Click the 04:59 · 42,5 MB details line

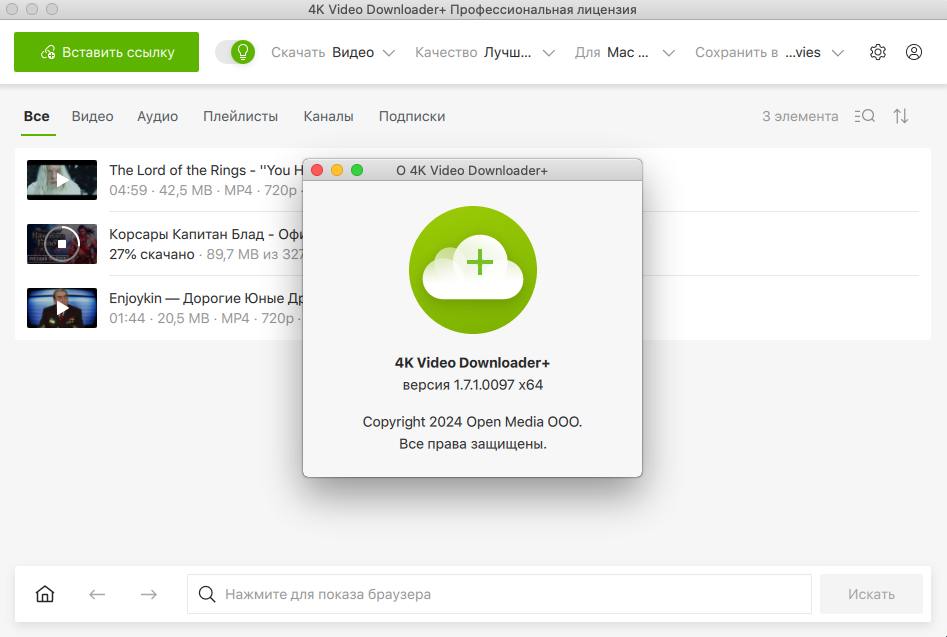(x=205, y=190)
